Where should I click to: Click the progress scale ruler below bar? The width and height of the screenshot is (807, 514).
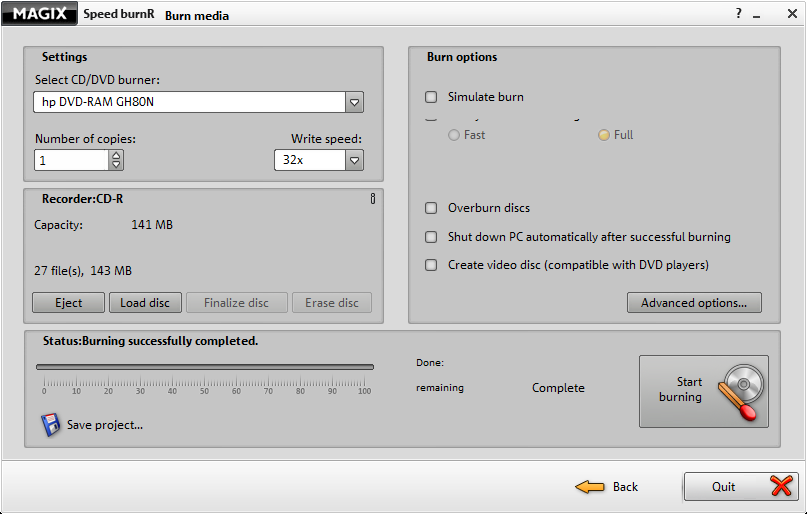(x=205, y=385)
